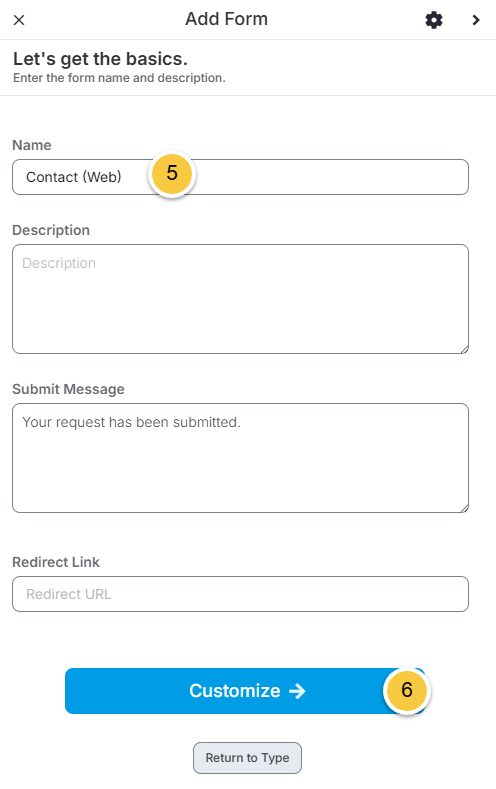Image resolution: width=496 pixels, height=789 pixels.
Task: Click the Add Form title text
Action: (226, 19)
